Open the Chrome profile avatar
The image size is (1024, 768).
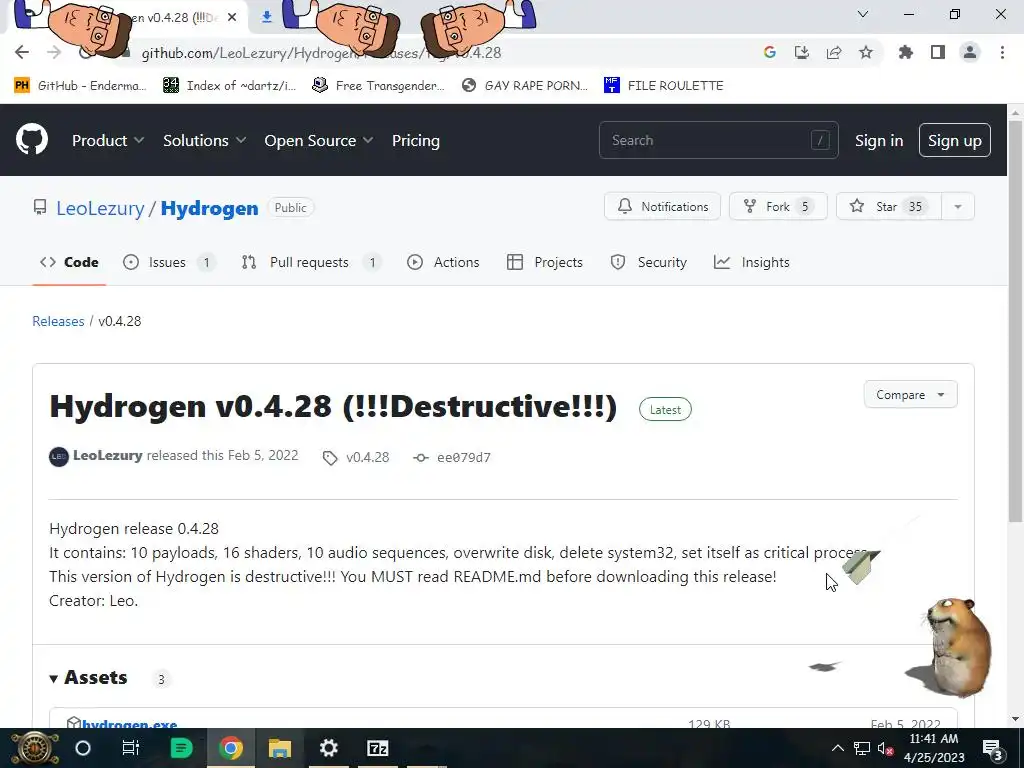(x=970, y=52)
